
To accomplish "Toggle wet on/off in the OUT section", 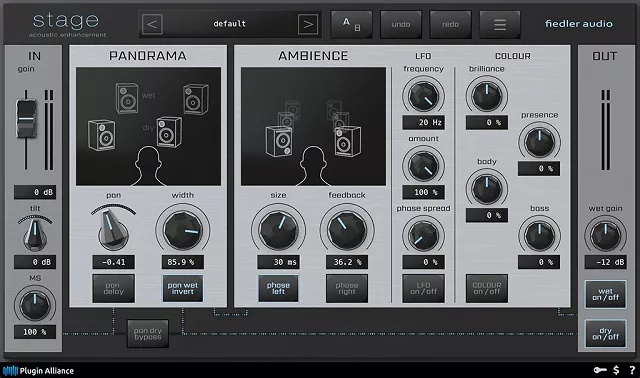I will pyautogui.click(x=605, y=294).
